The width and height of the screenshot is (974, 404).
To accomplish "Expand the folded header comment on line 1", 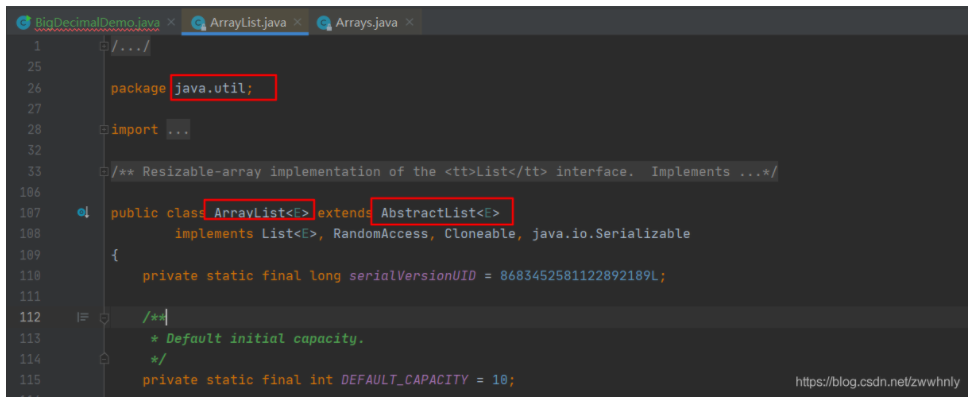I will [x=104, y=46].
